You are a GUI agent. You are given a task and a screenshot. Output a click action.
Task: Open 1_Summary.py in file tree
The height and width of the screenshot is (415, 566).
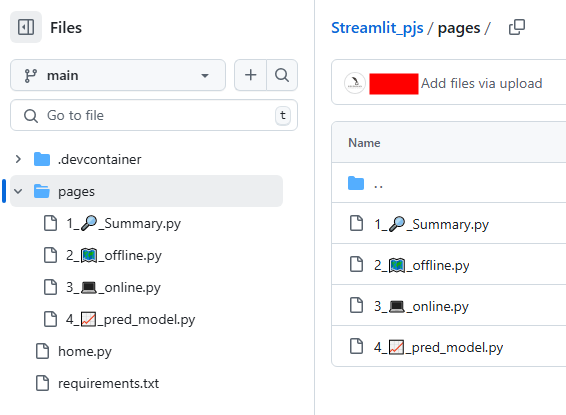point(123,223)
